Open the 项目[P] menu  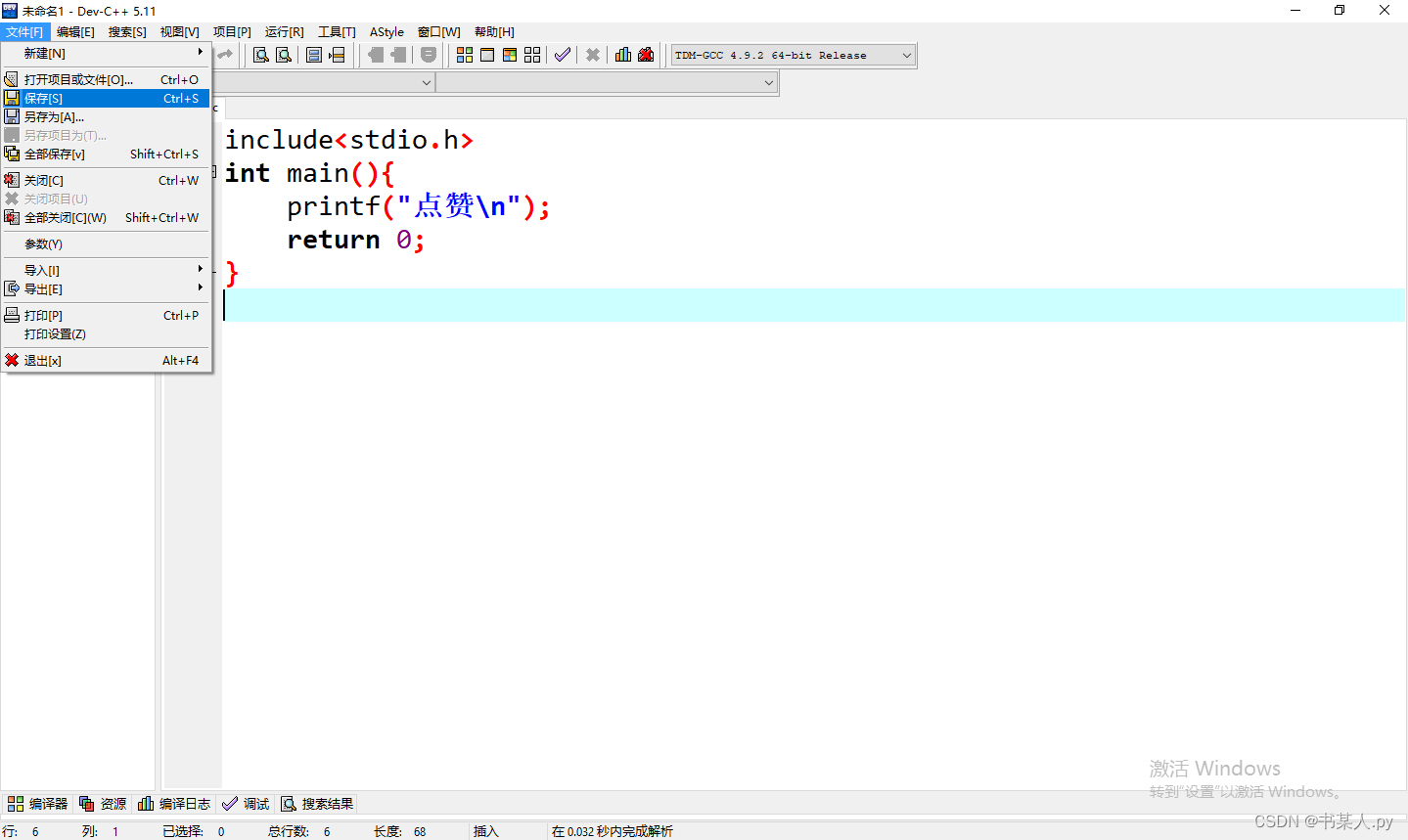[232, 32]
